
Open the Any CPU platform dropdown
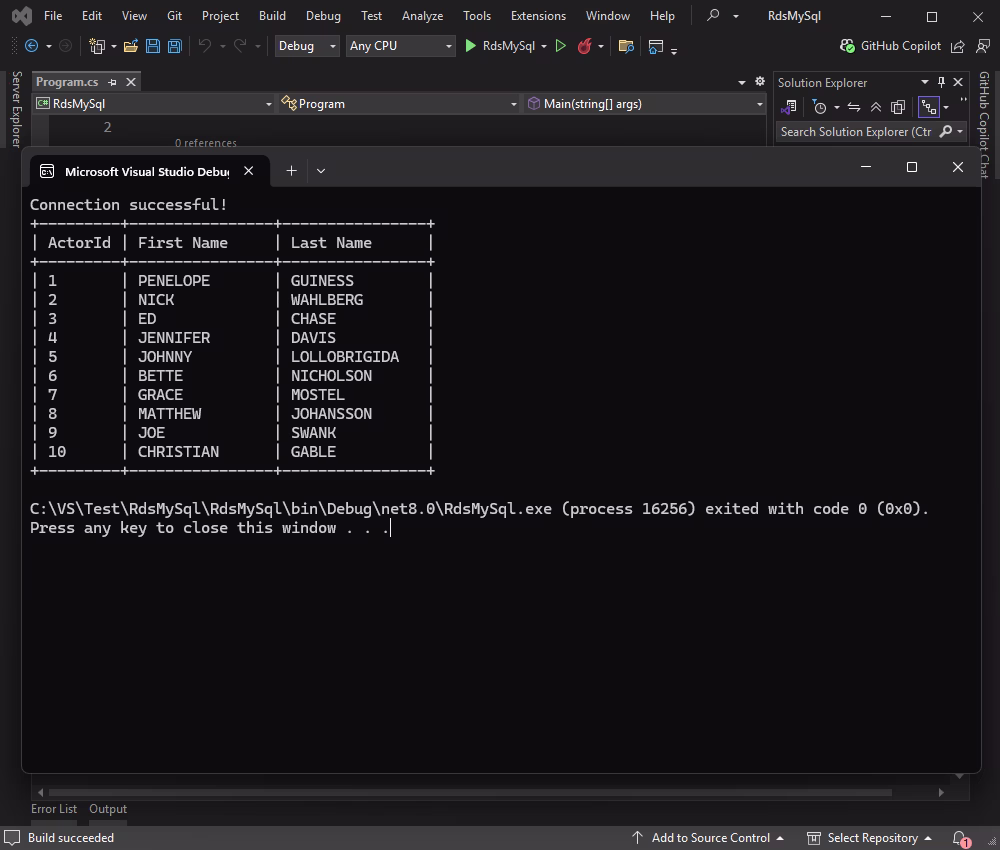(x=400, y=46)
